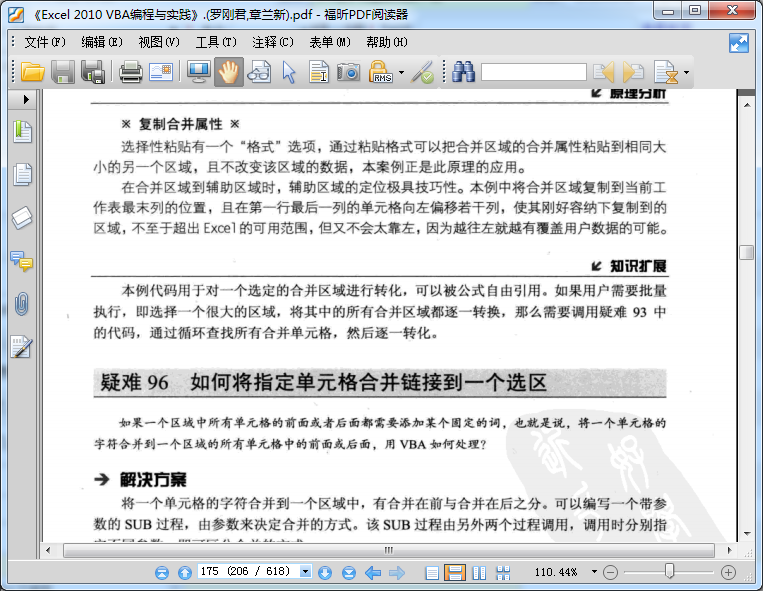Select the text selection tool
The image size is (763, 591).
(319, 72)
